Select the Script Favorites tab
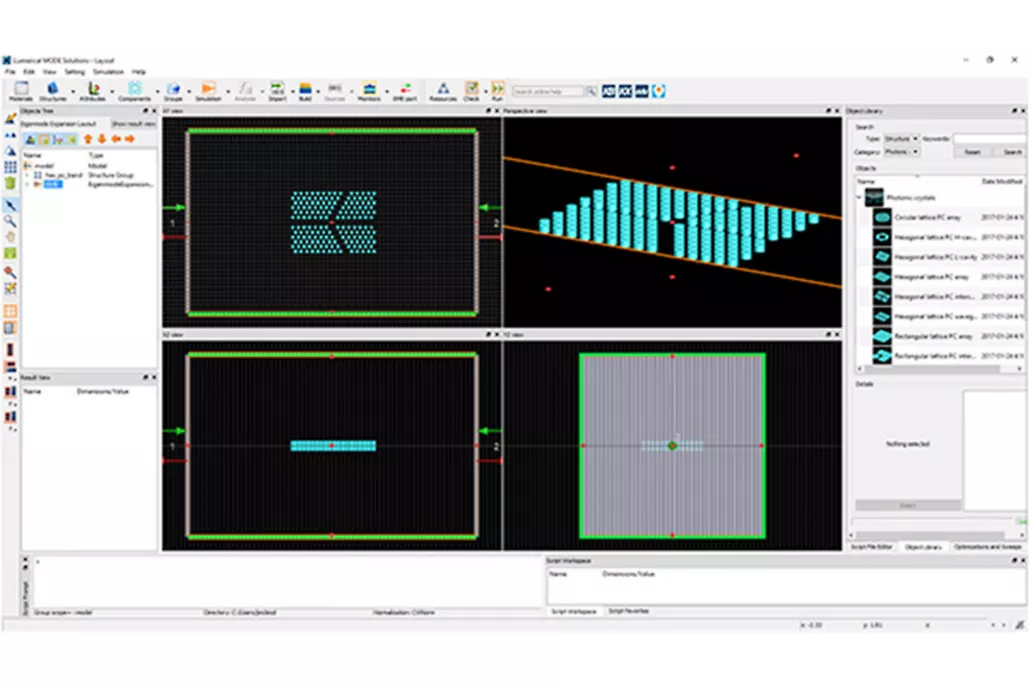 (629, 610)
